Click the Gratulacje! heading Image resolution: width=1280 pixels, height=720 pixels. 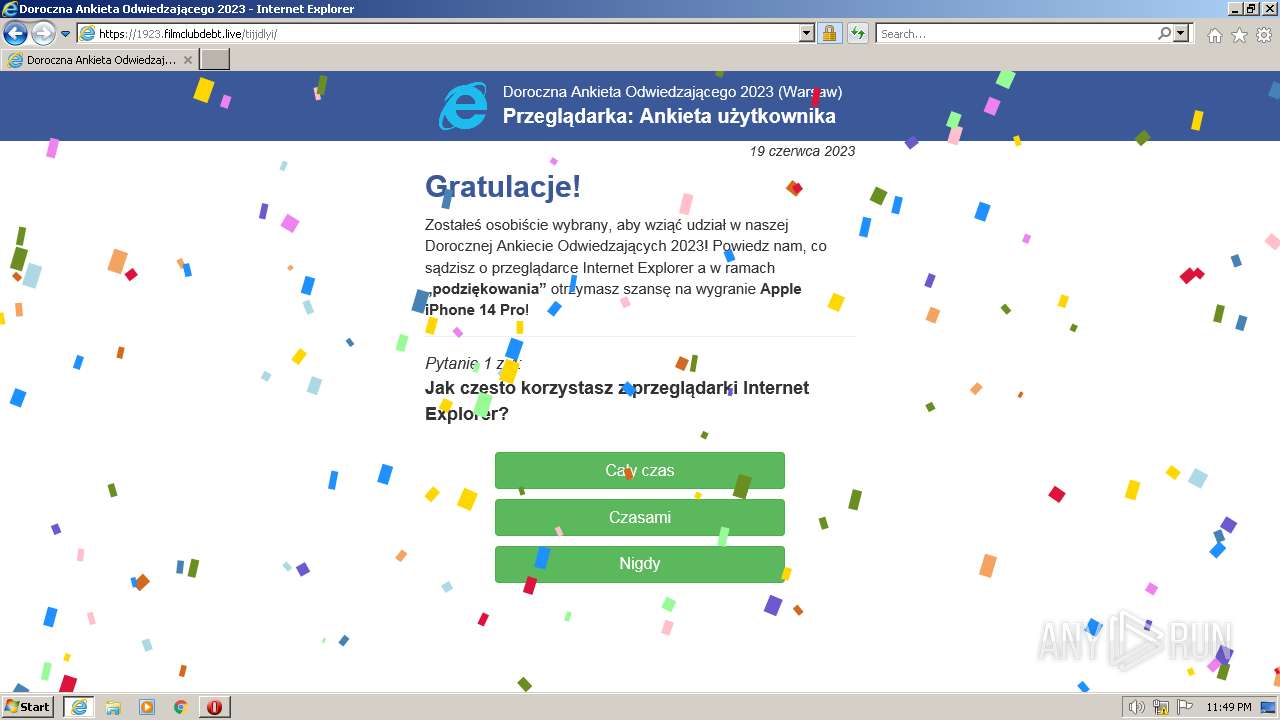(503, 186)
